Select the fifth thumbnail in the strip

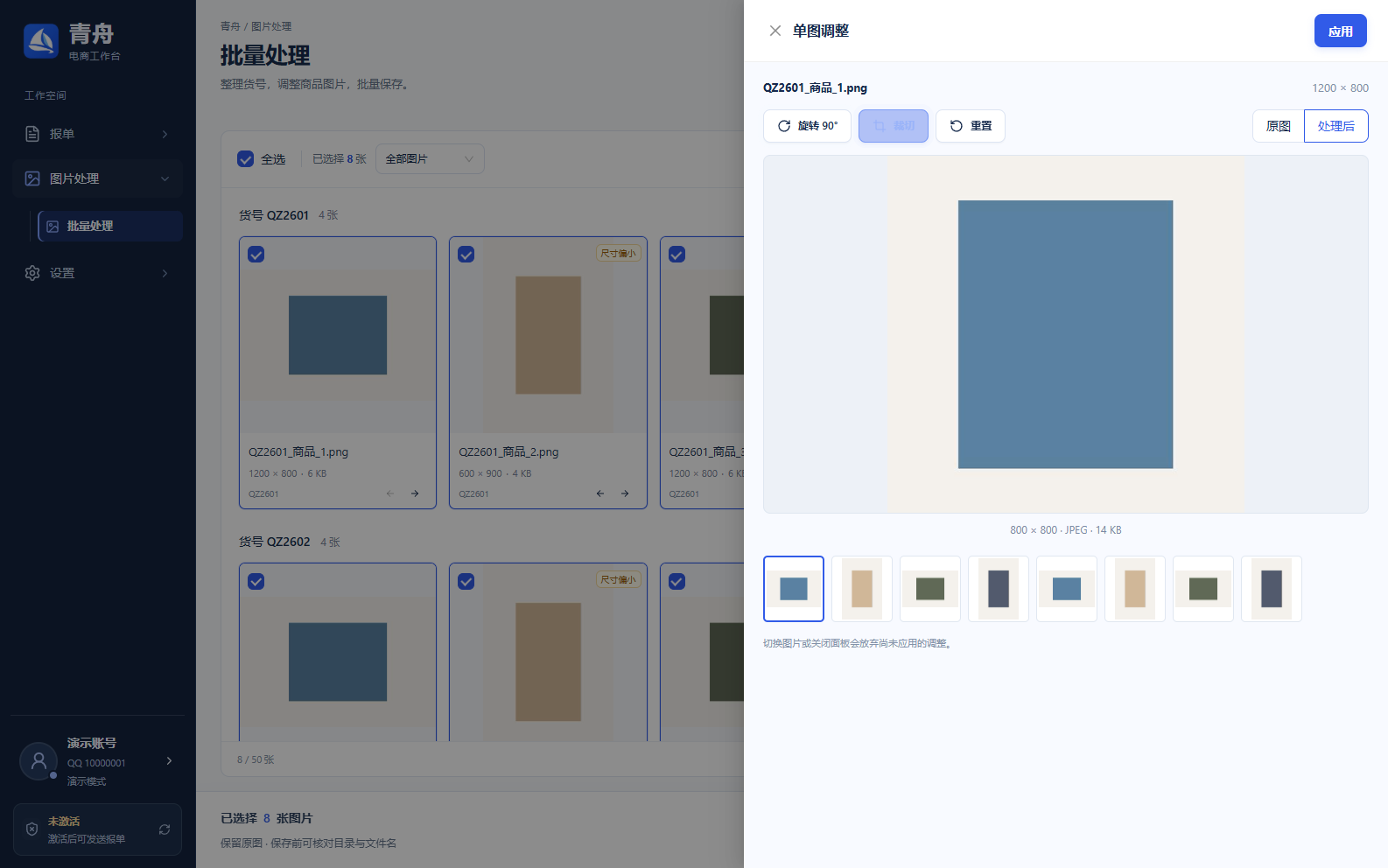pos(1067,589)
